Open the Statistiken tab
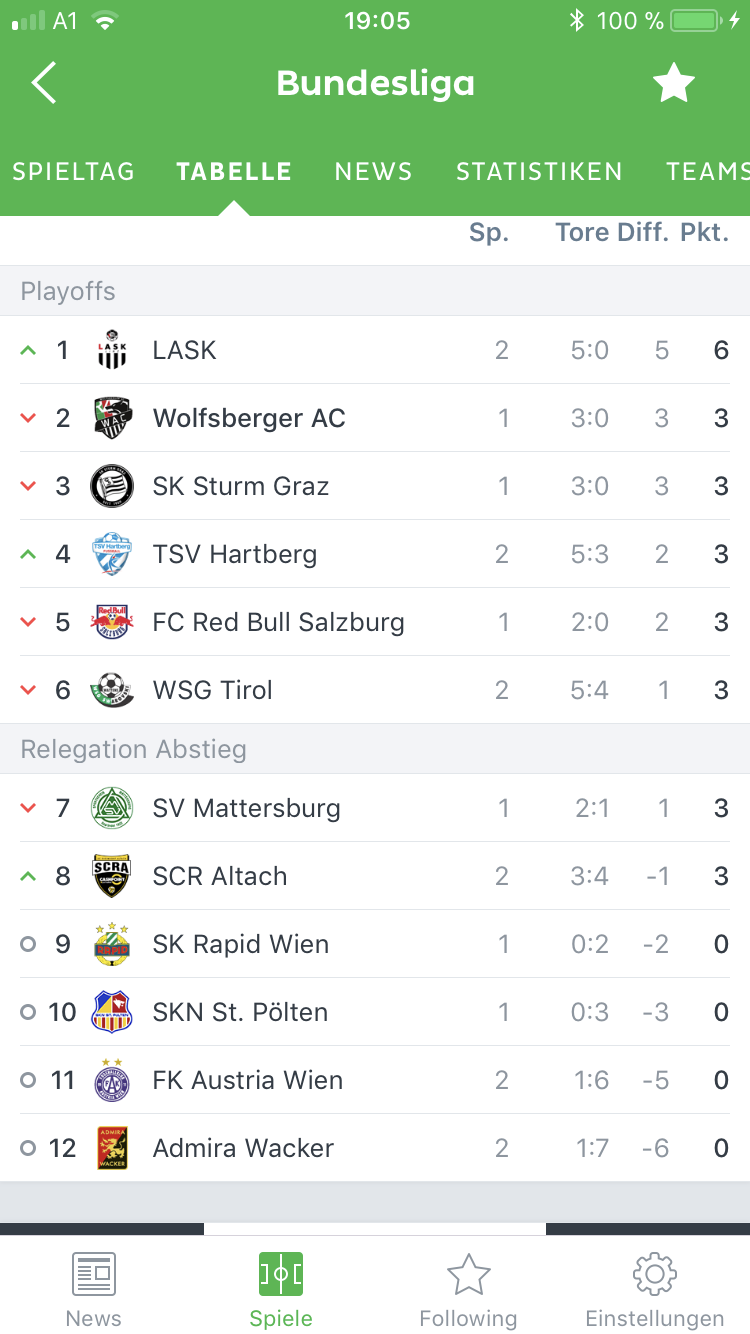The image size is (750, 1334). 539,172
